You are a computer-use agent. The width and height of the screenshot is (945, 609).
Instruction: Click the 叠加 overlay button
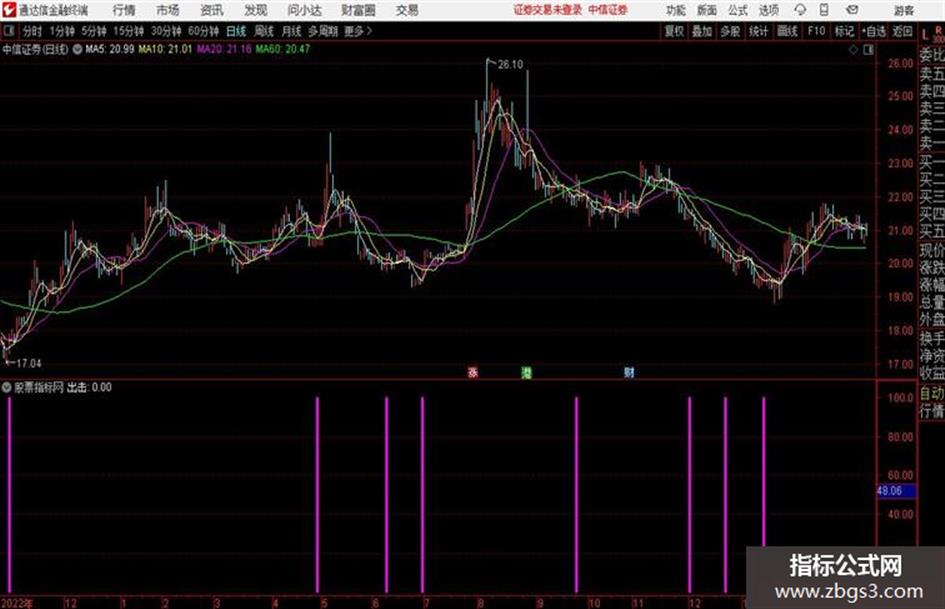click(702, 31)
